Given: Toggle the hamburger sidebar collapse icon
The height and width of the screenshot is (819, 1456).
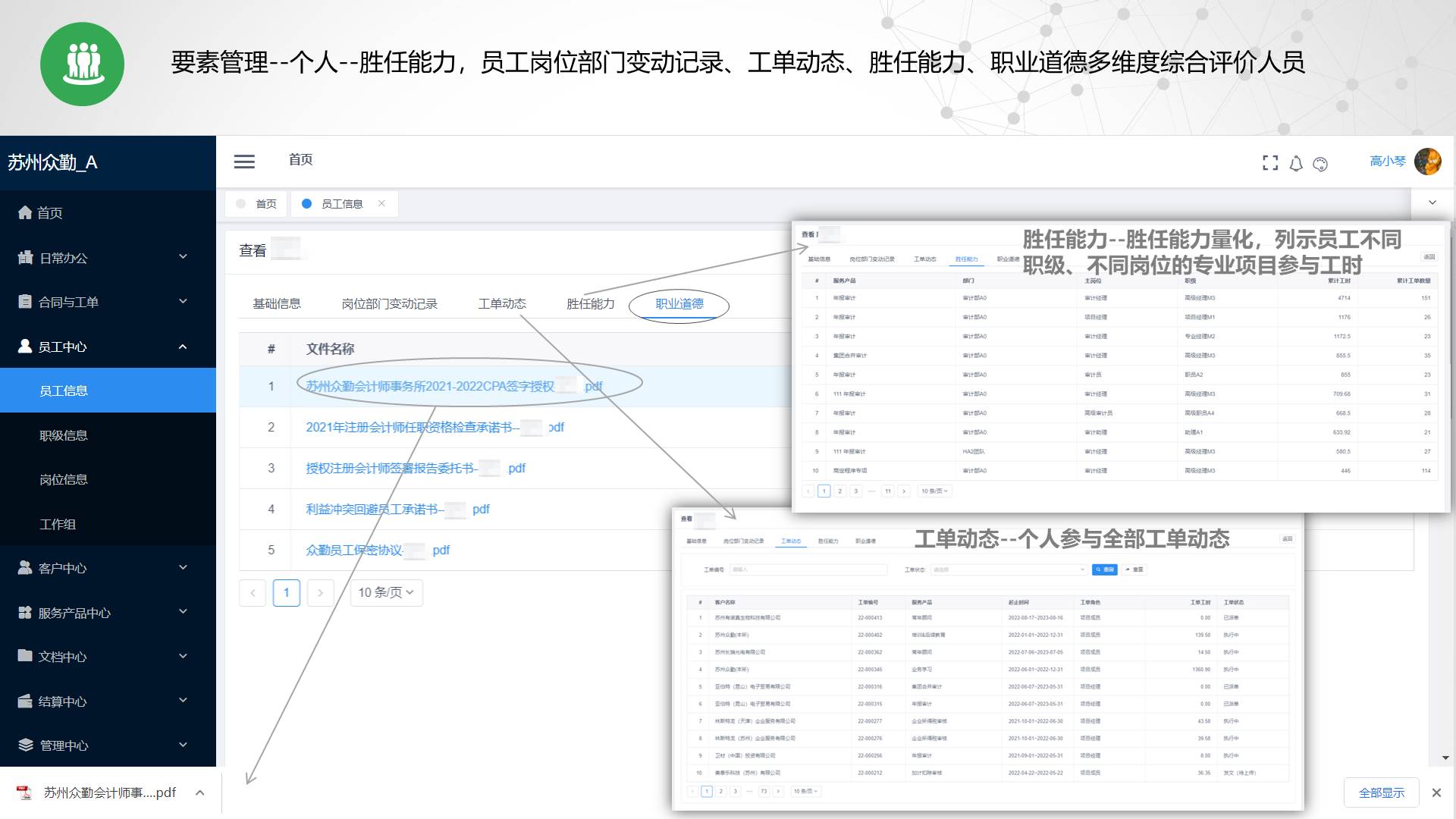Looking at the screenshot, I should click(x=244, y=162).
